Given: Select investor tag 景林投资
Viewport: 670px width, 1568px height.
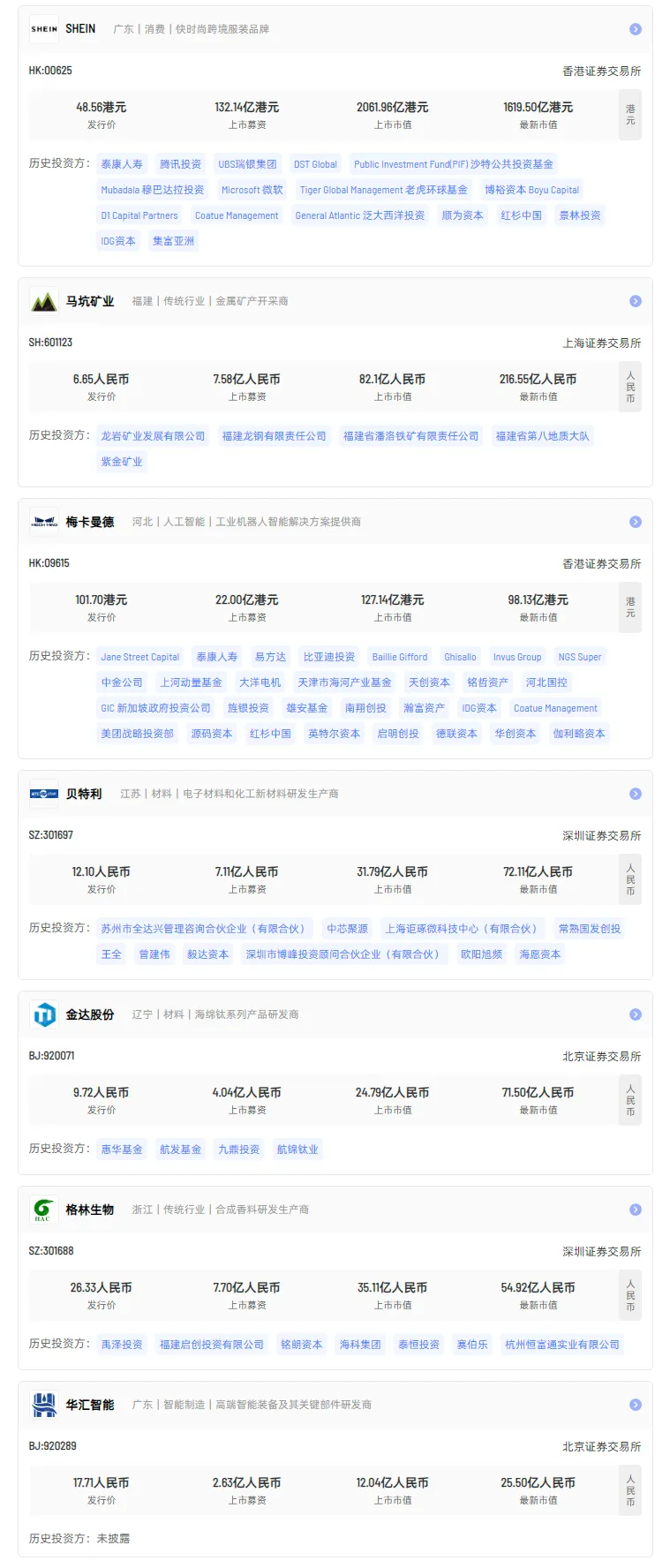Looking at the screenshot, I should pyautogui.click(x=580, y=215).
